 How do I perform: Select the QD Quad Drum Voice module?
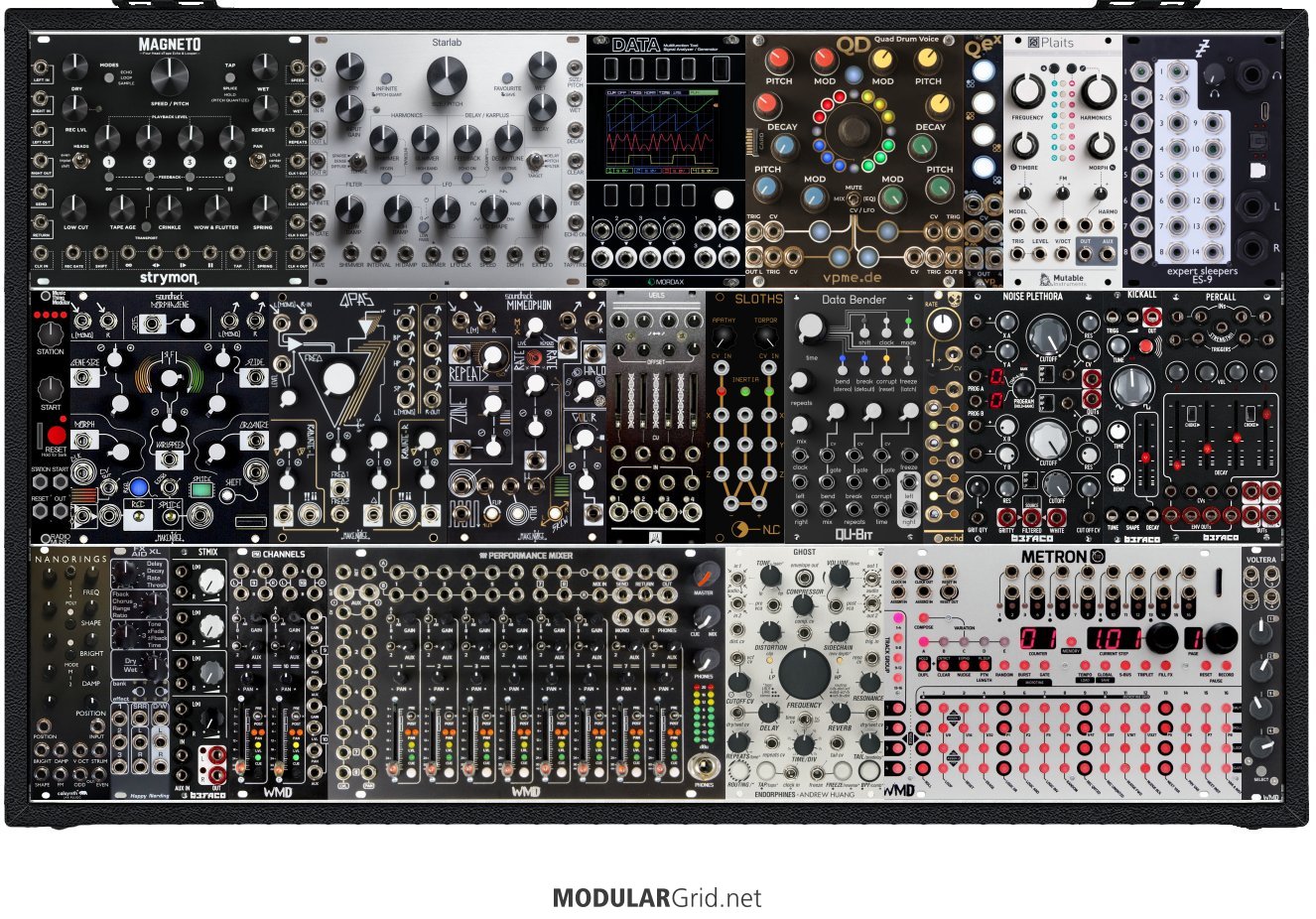855,161
